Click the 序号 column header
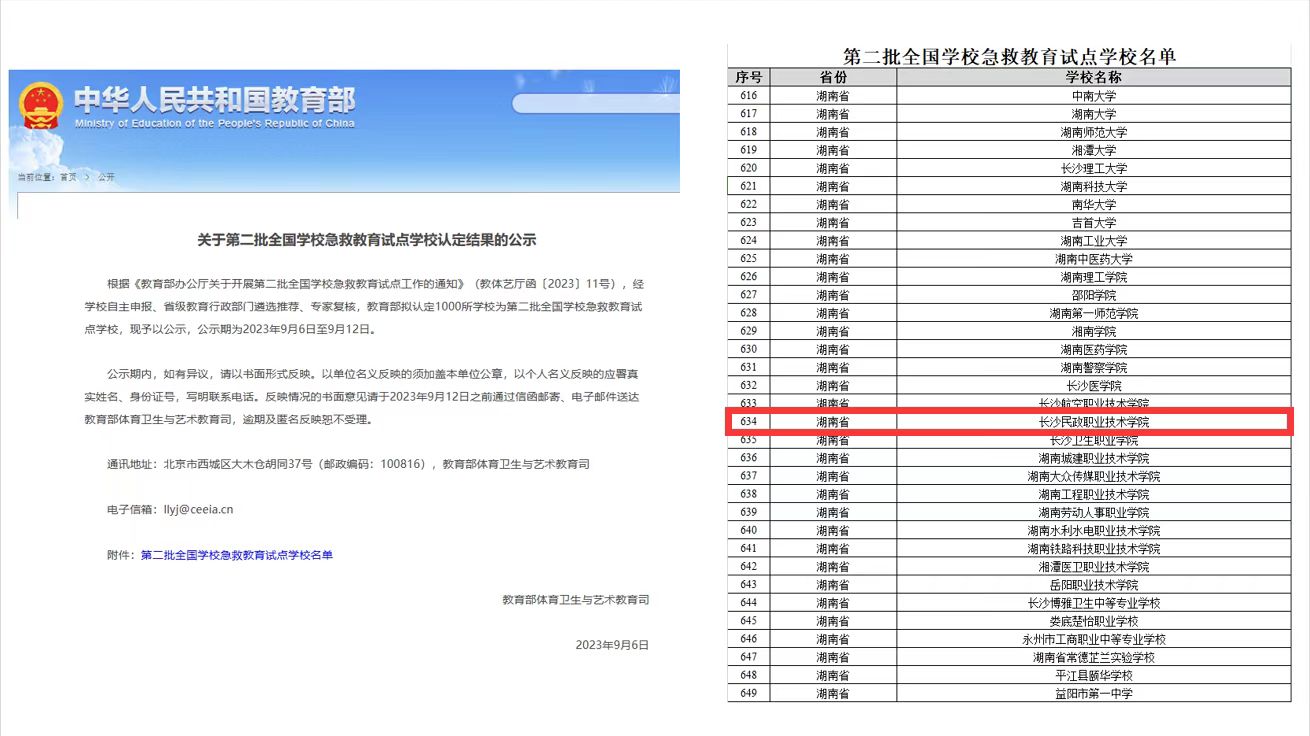 point(749,77)
